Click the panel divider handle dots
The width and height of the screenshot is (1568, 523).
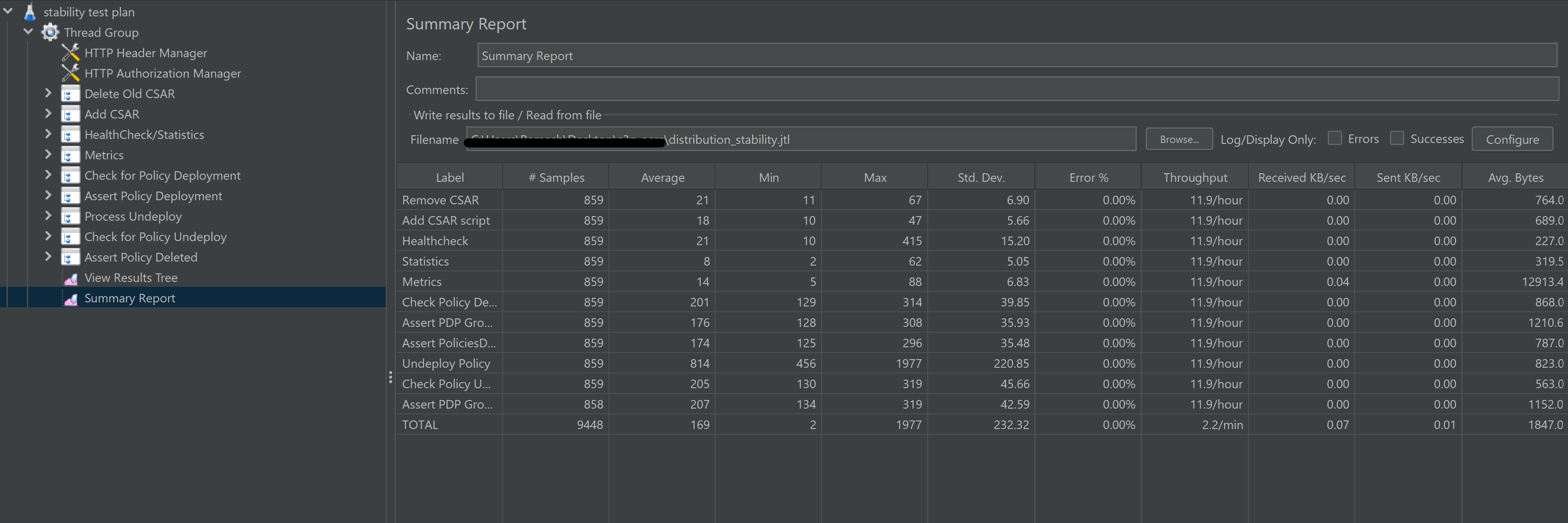(x=390, y=378)
